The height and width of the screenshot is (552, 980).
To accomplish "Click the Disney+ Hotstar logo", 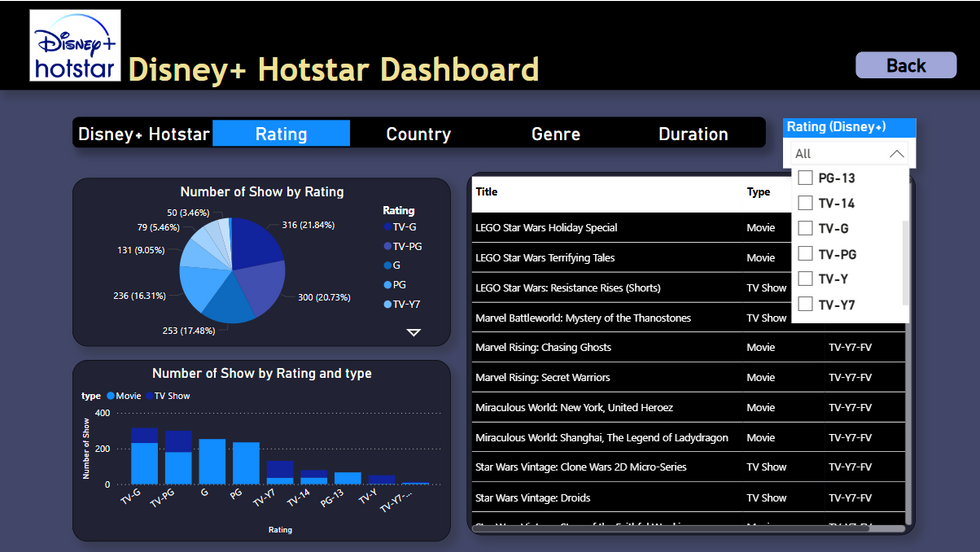I will pyautogui.click(x=75, y=45).
